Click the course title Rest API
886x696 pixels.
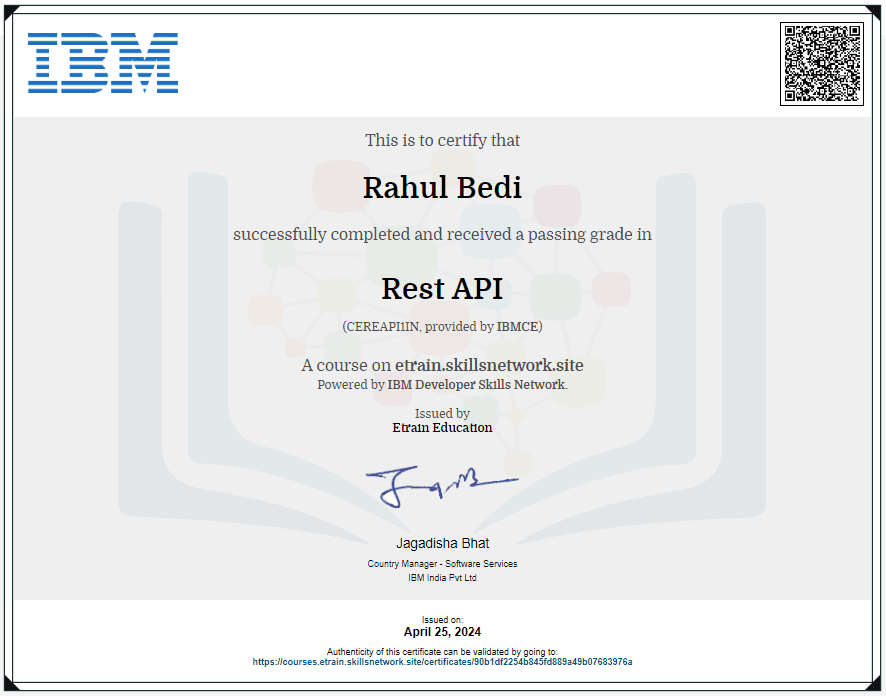(x=443, y=288)
